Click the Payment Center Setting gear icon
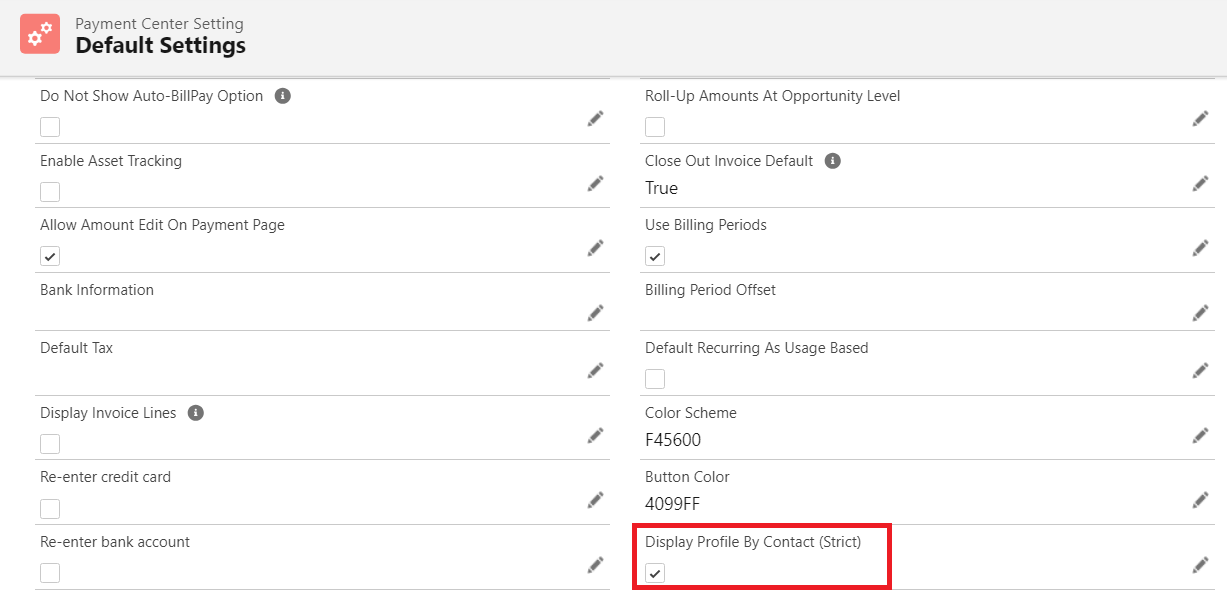The height and width of the screenshot is (602, 1227). click(40, 34)
